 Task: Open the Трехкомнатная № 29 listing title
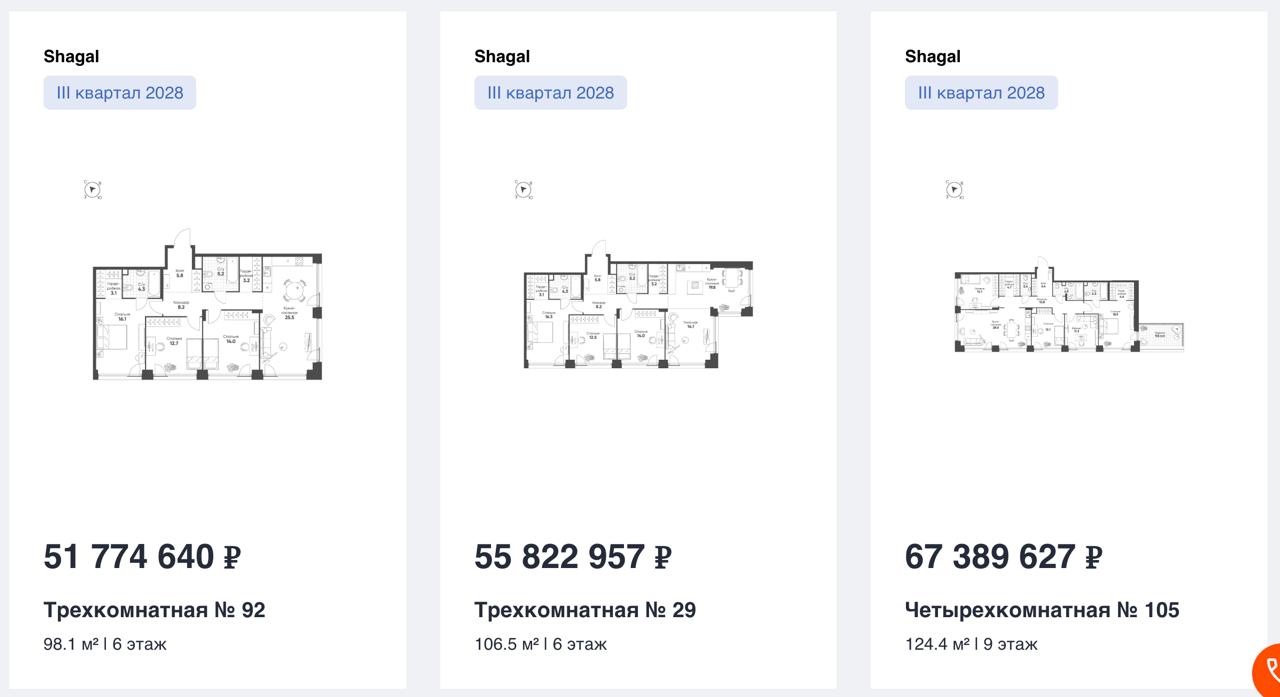[x=585, y=610]
